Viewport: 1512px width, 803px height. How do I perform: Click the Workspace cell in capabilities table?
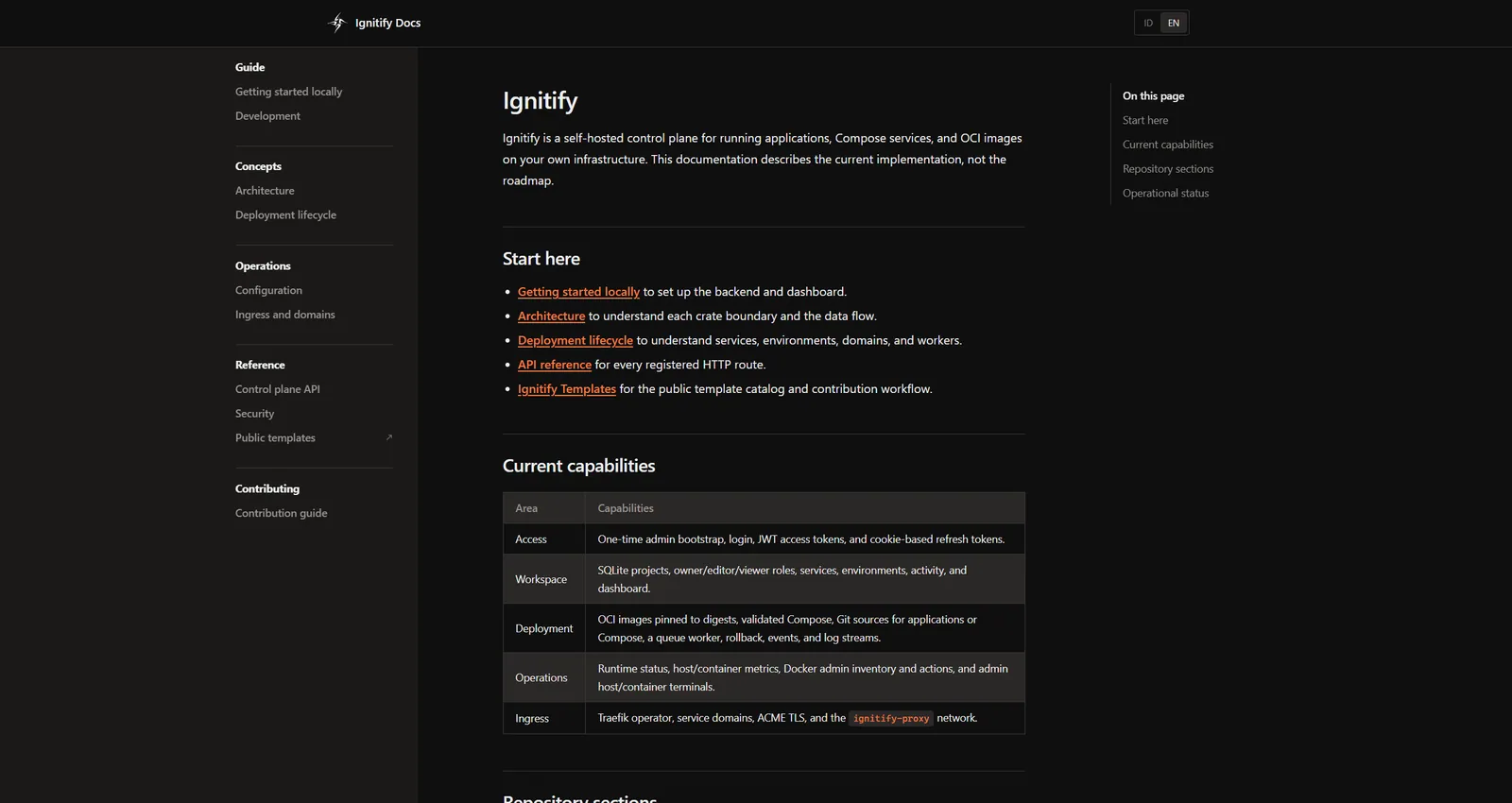(x=544, y=579)
